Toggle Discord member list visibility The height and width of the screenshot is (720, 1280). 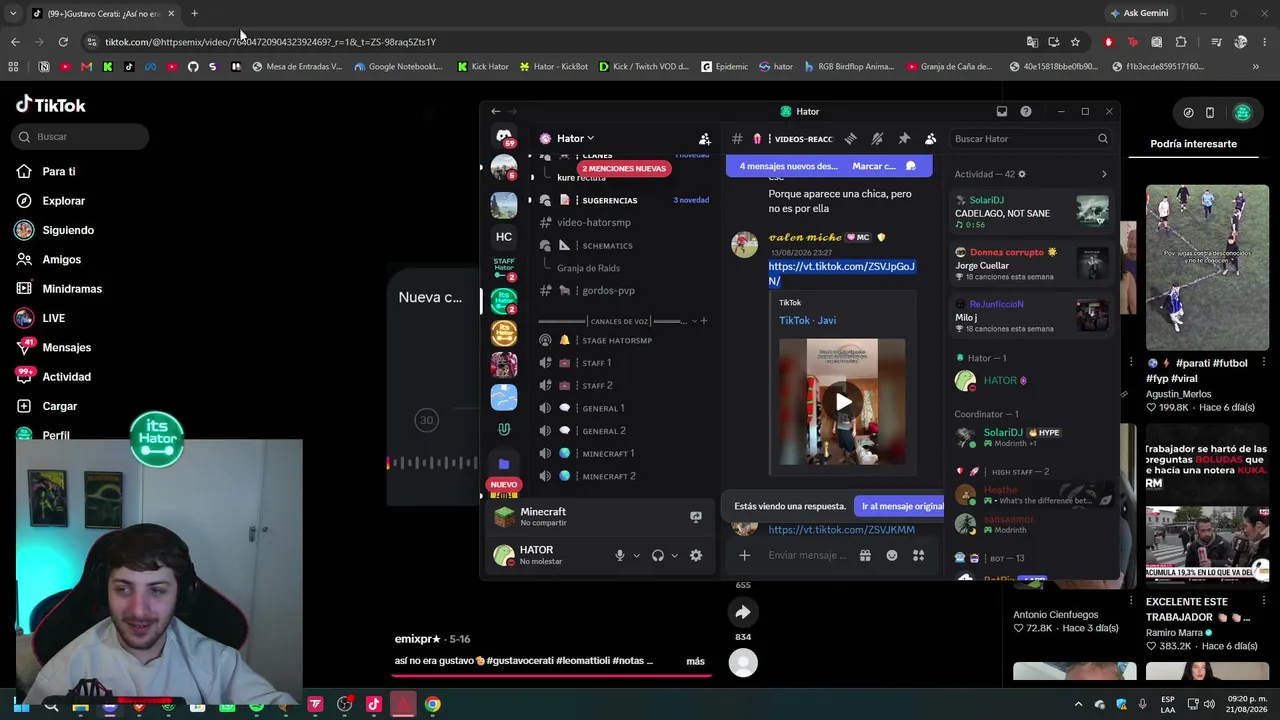click(930, 139)
